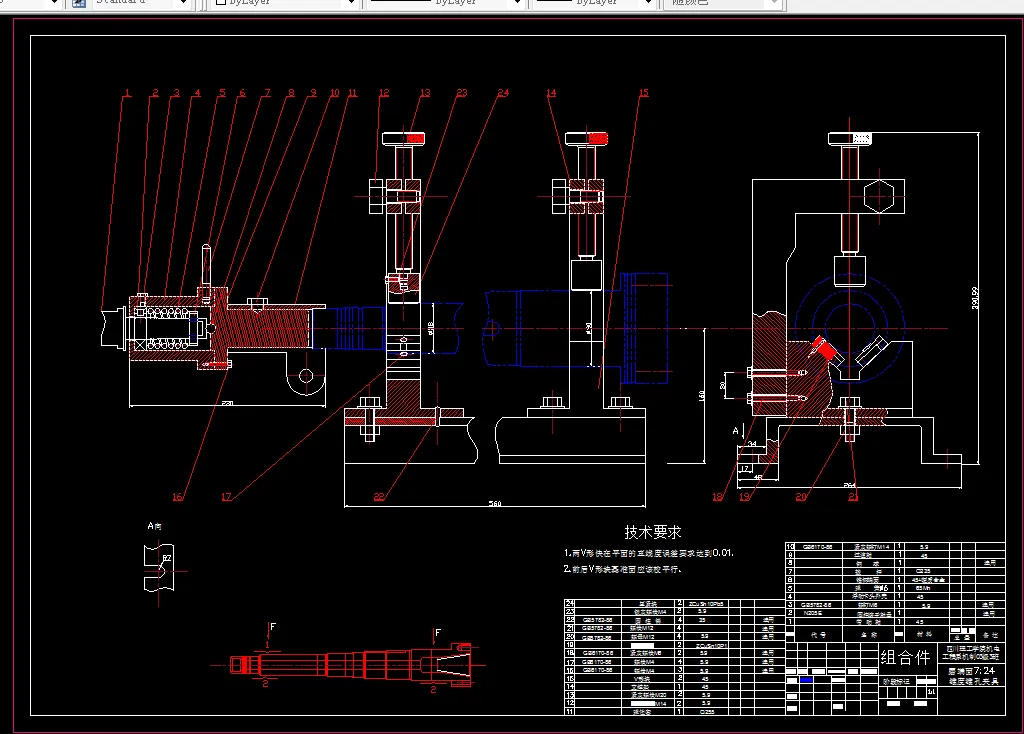Image resolution: width=1024 pixels, height=734 pixels.
Task: Select part balloon number 7
Action: [x=267, y=93]
